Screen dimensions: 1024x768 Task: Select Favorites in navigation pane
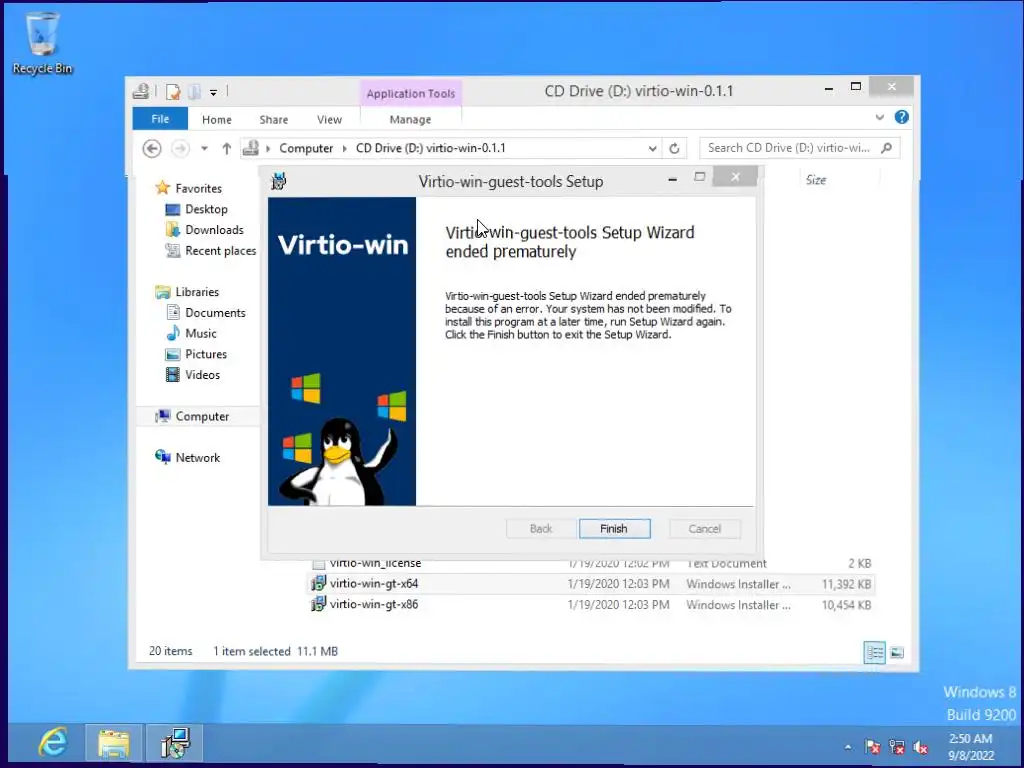(199, 188)
